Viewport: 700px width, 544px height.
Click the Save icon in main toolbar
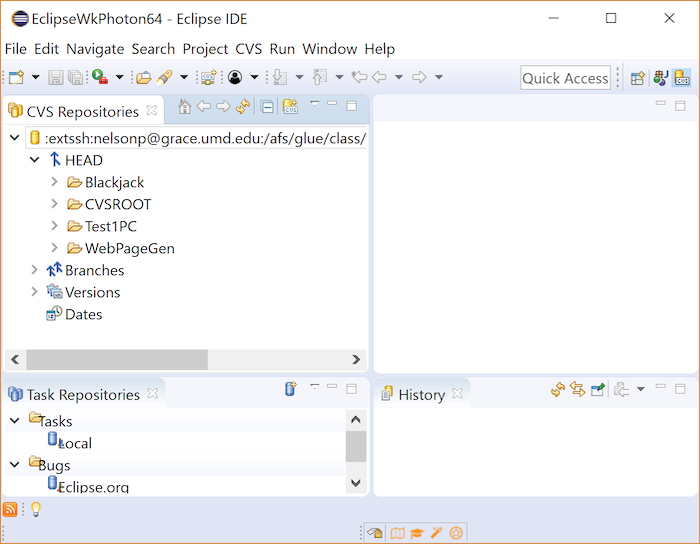56,78
